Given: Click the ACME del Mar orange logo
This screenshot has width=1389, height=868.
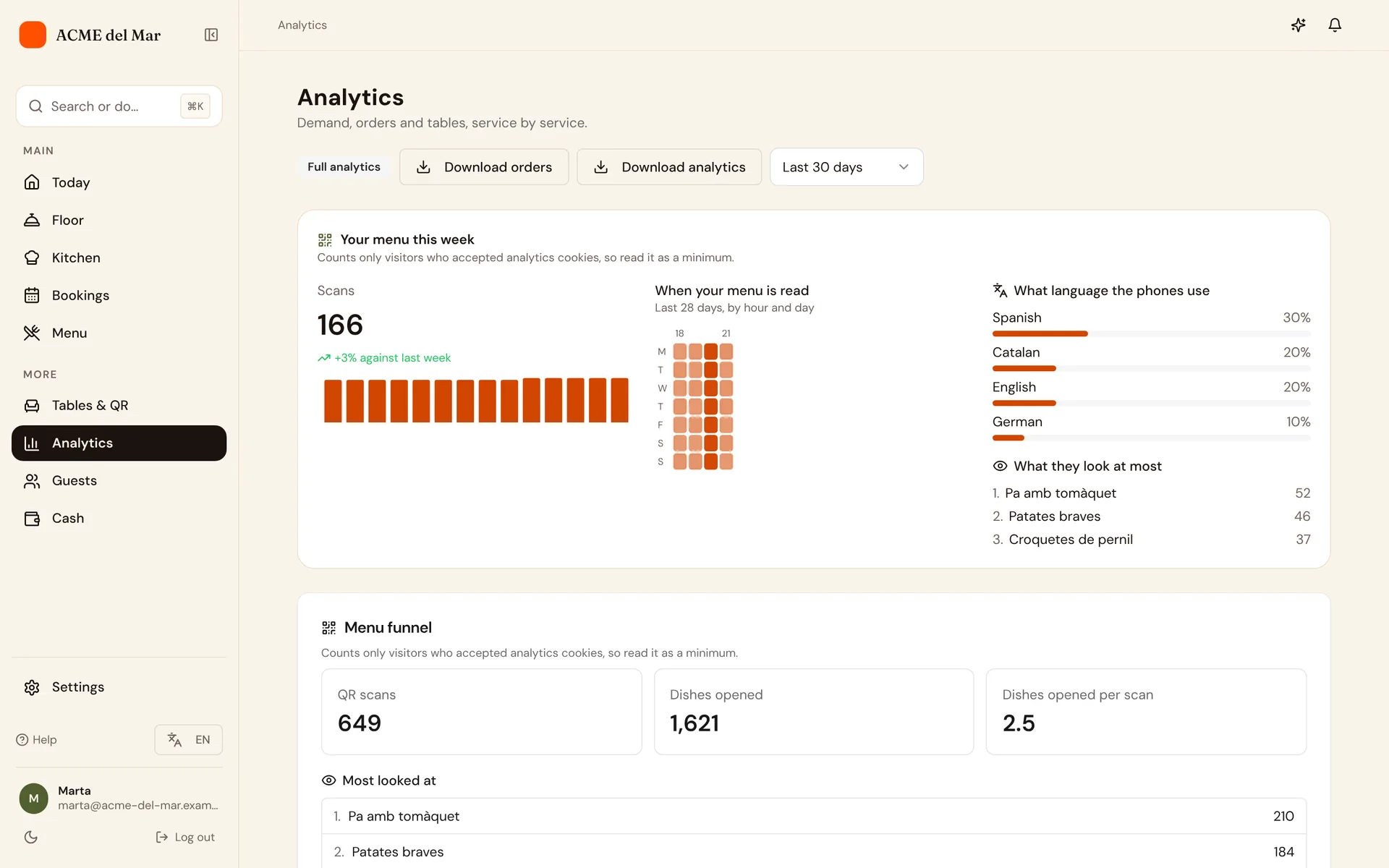Looking at the screenshot, I should 33,35.
